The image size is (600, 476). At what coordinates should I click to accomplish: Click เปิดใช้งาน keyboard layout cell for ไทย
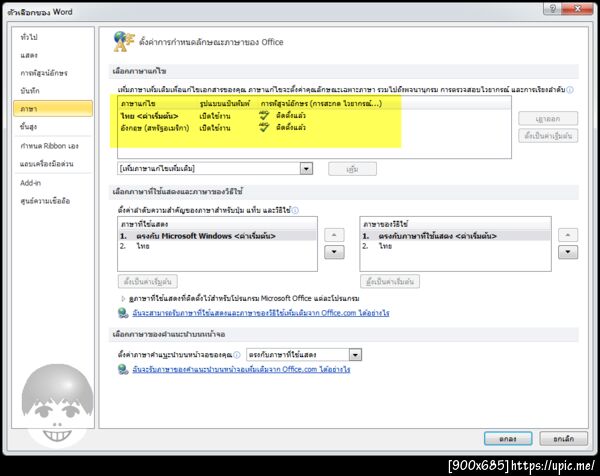pos(215,116)
